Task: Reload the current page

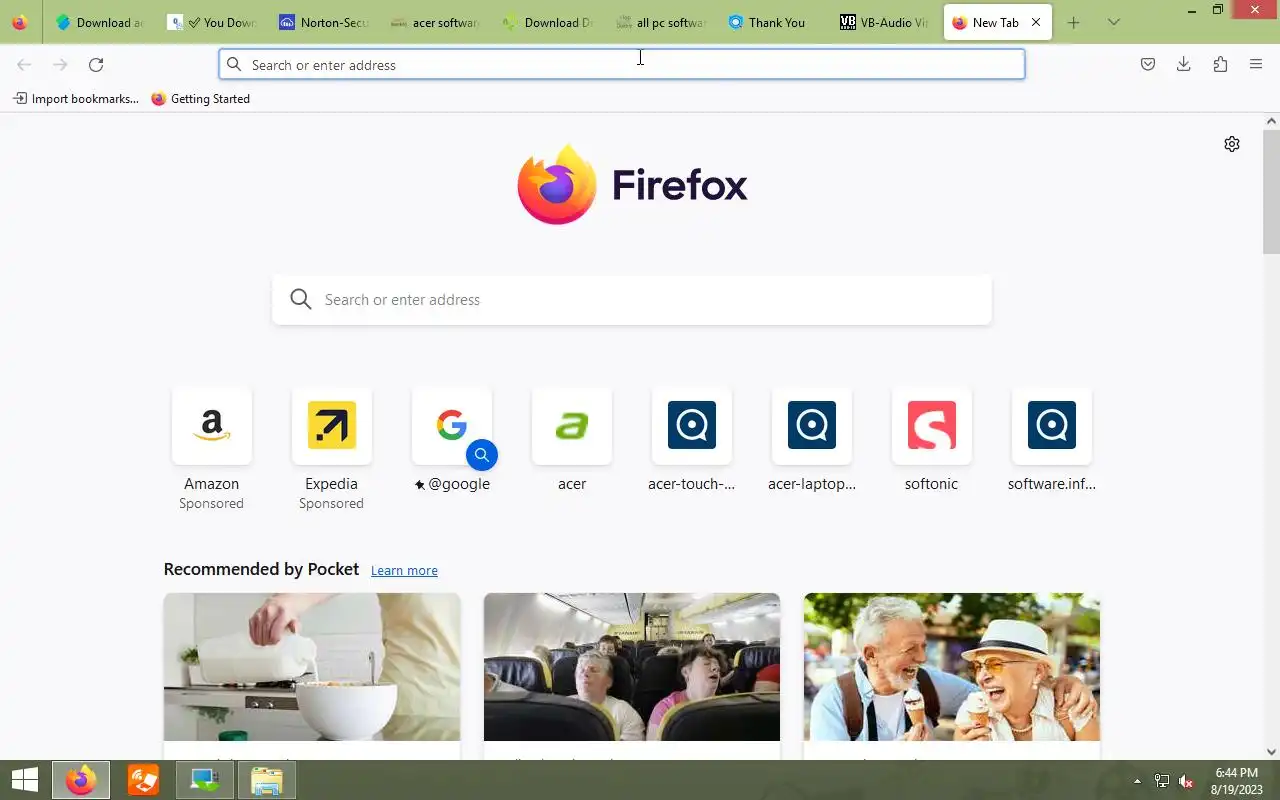Action: 96,65
